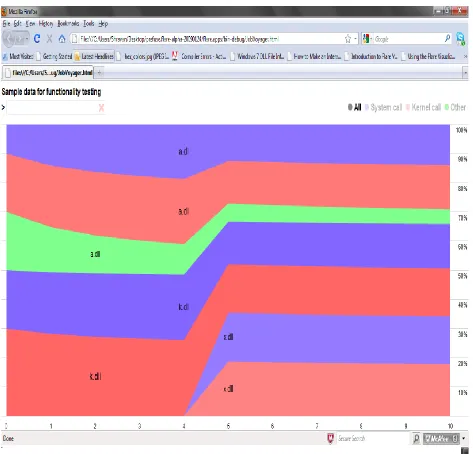Open the Getting Started bookmark

coord(54,56)
